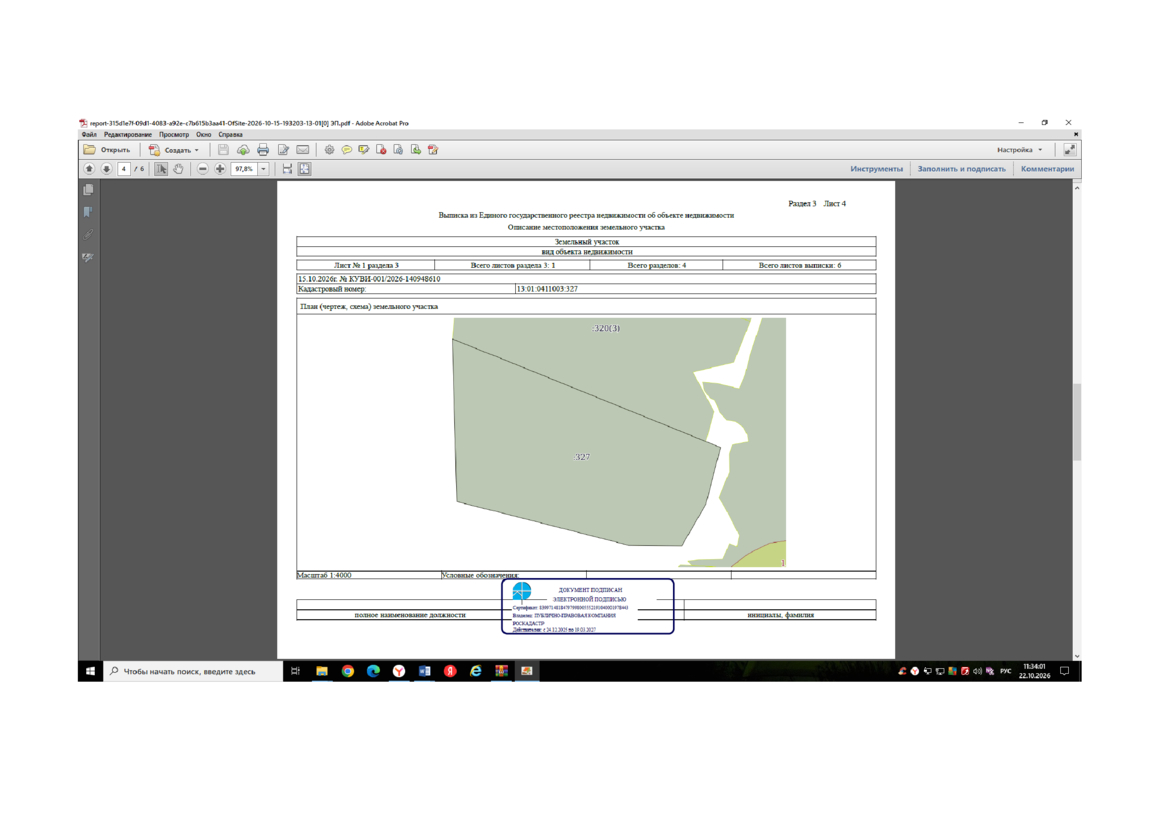Add a sticky note comment with the speech bubble icon

point(346,149)
